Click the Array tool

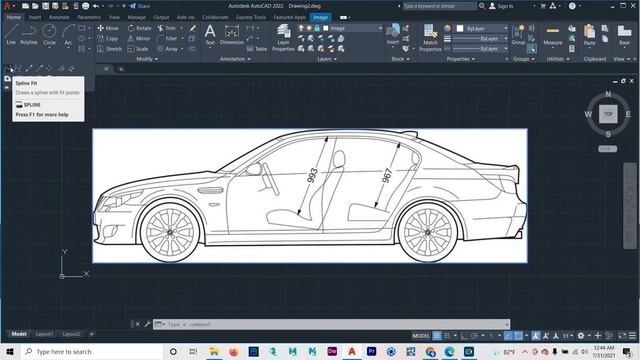point(167,49)
